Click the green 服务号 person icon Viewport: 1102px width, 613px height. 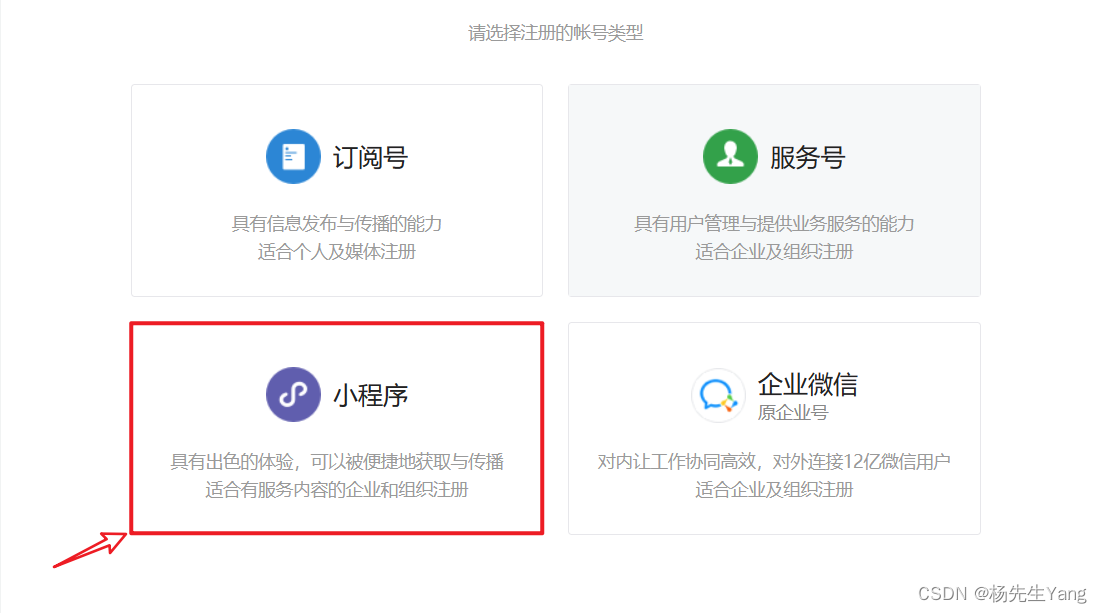pos(730,156)
